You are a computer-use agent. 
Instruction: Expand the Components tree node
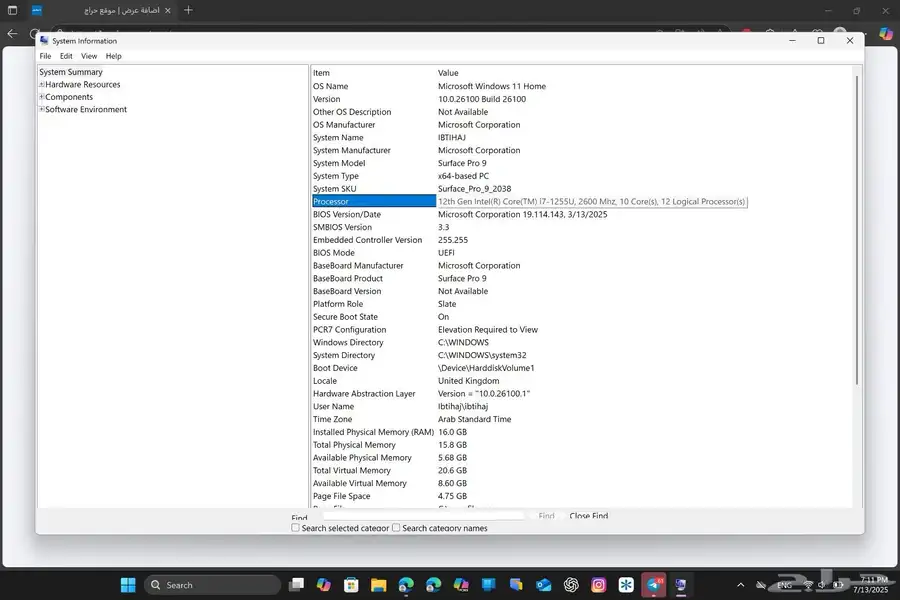pyautogui.click(x=41, y=97)
